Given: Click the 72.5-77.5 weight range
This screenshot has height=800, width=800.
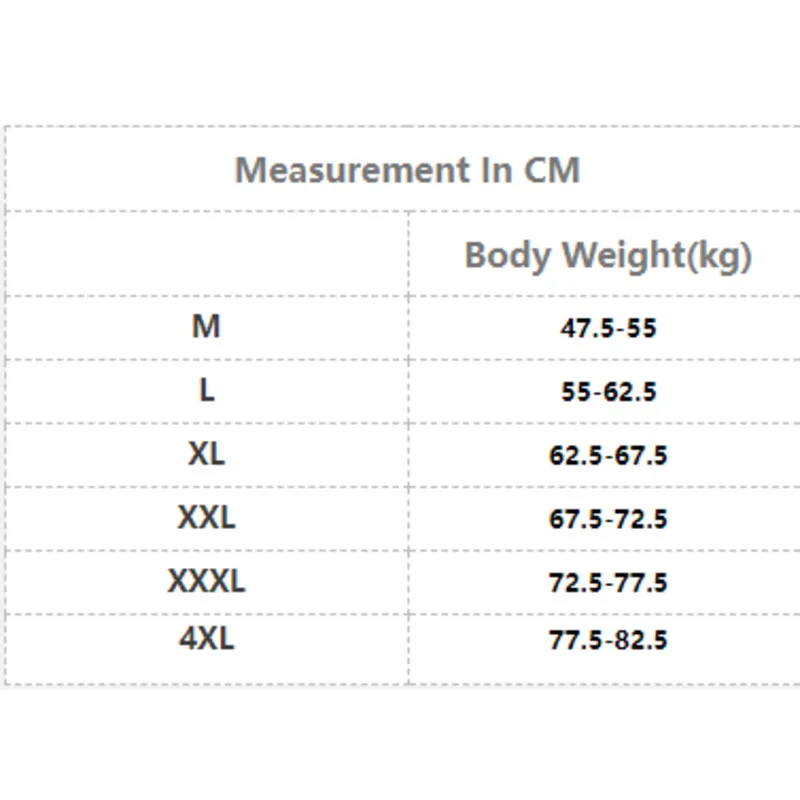Looking at the screenshot, I should (608, 583).
